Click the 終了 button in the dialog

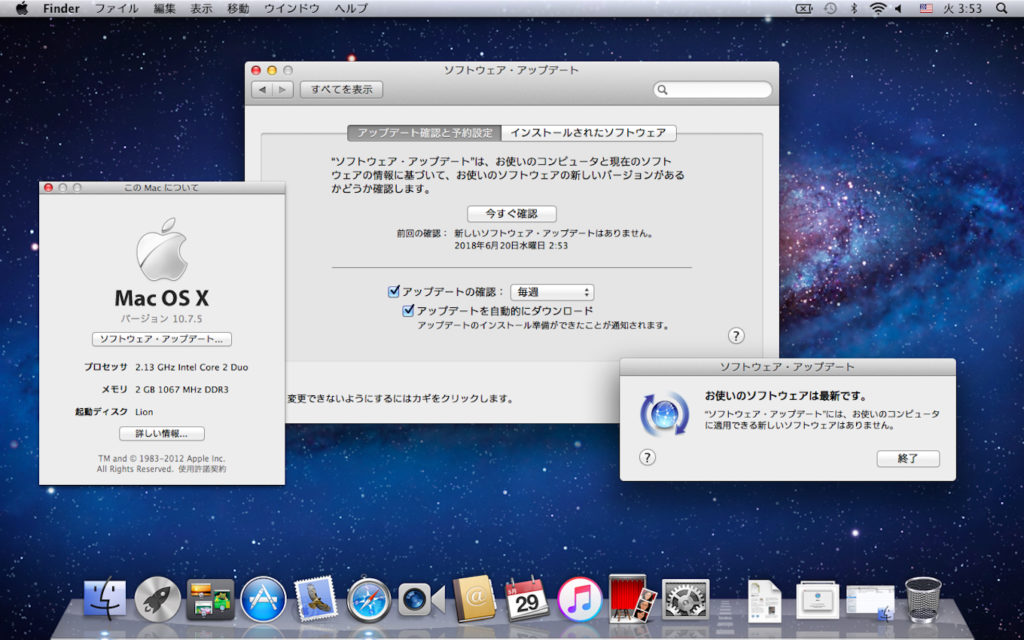coord(908,458)
